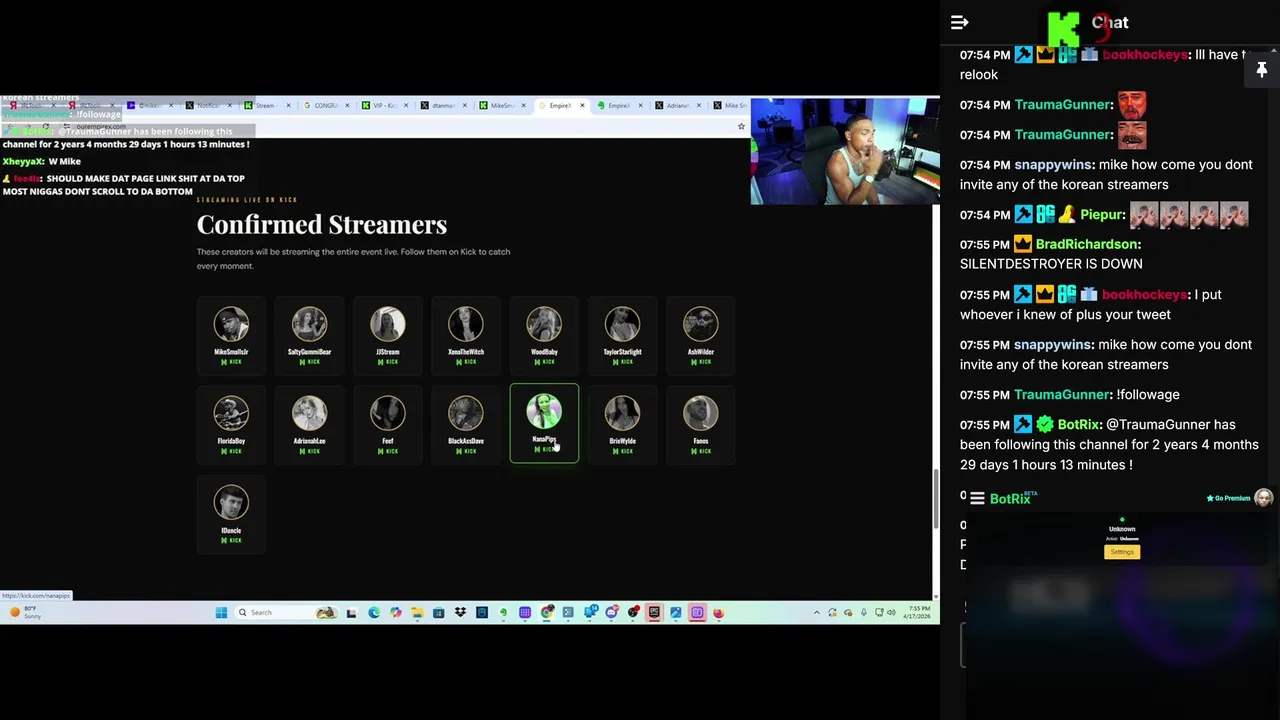The height and width of the screenshot is (720, 1280).
Task: Switch to the Stream Kick browser tab
Action: point(265,105)
